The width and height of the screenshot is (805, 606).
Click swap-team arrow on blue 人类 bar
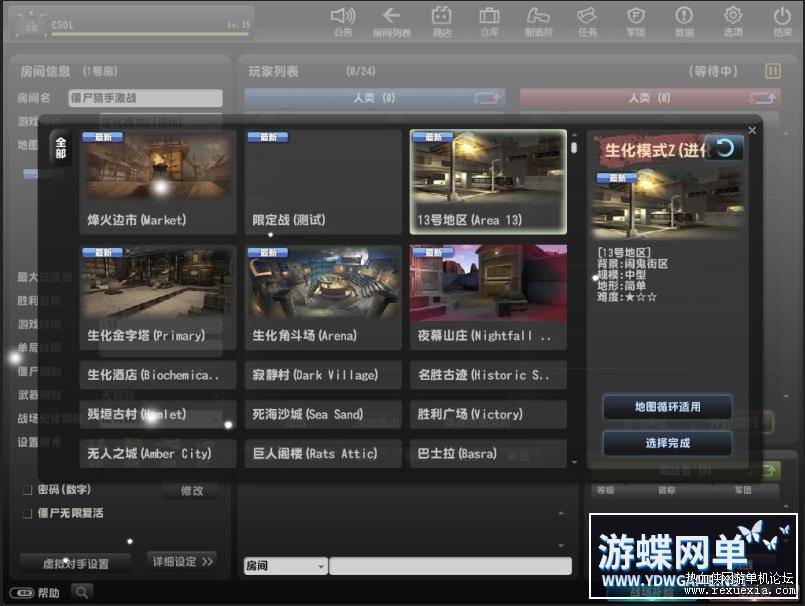tap(487, 98)
